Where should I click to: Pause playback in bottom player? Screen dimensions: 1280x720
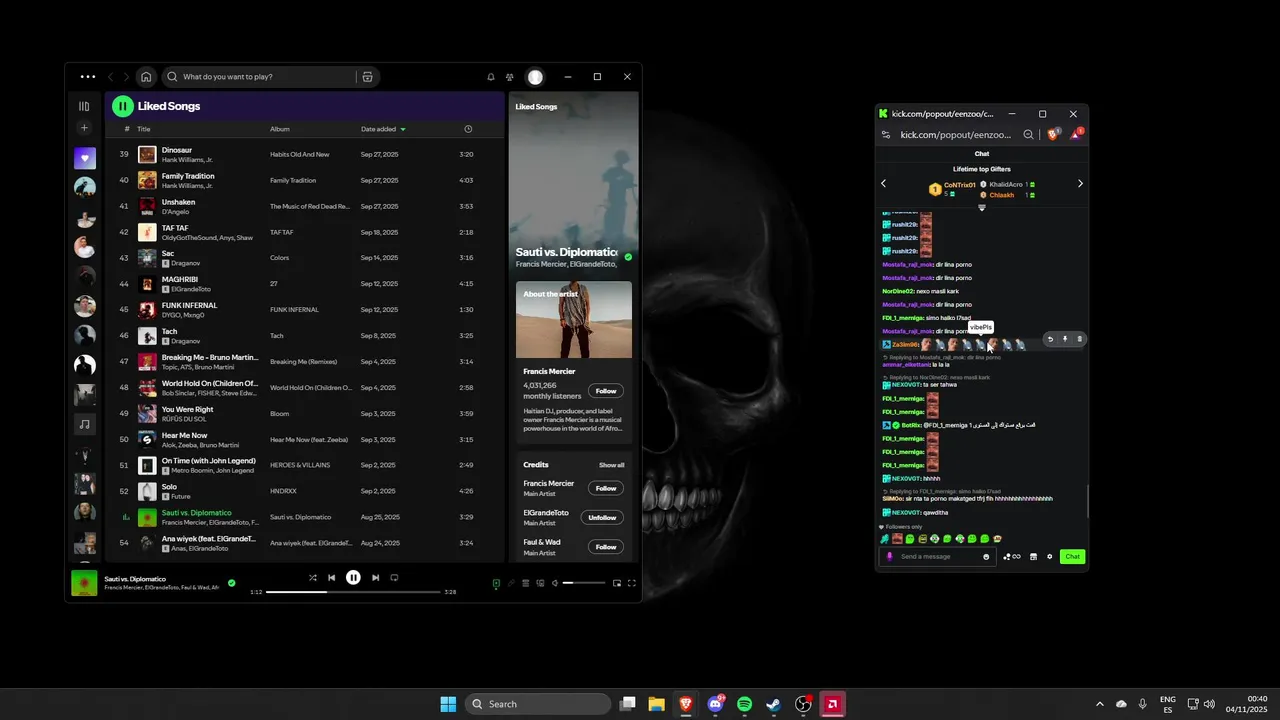coord(353,577)
